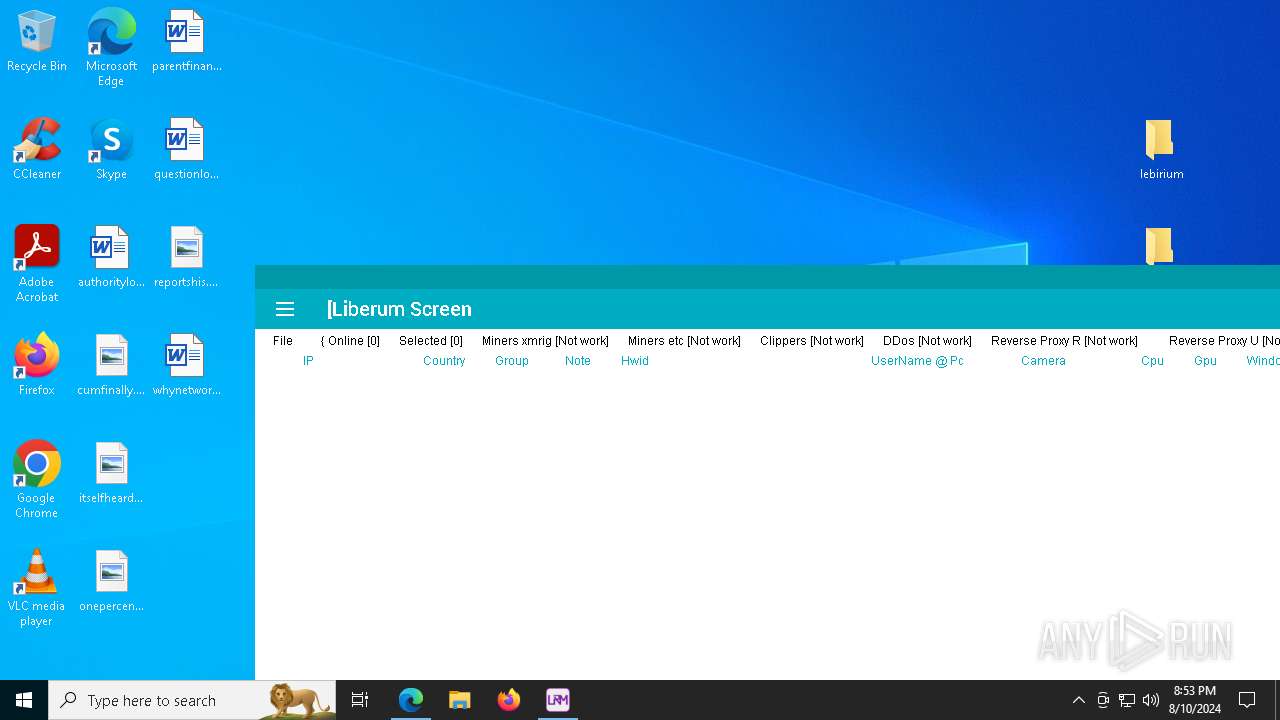The height and width of the screenshot is (720, 1280).
Task: Select the Skype desktop shortcut
Action: [111, 150]
